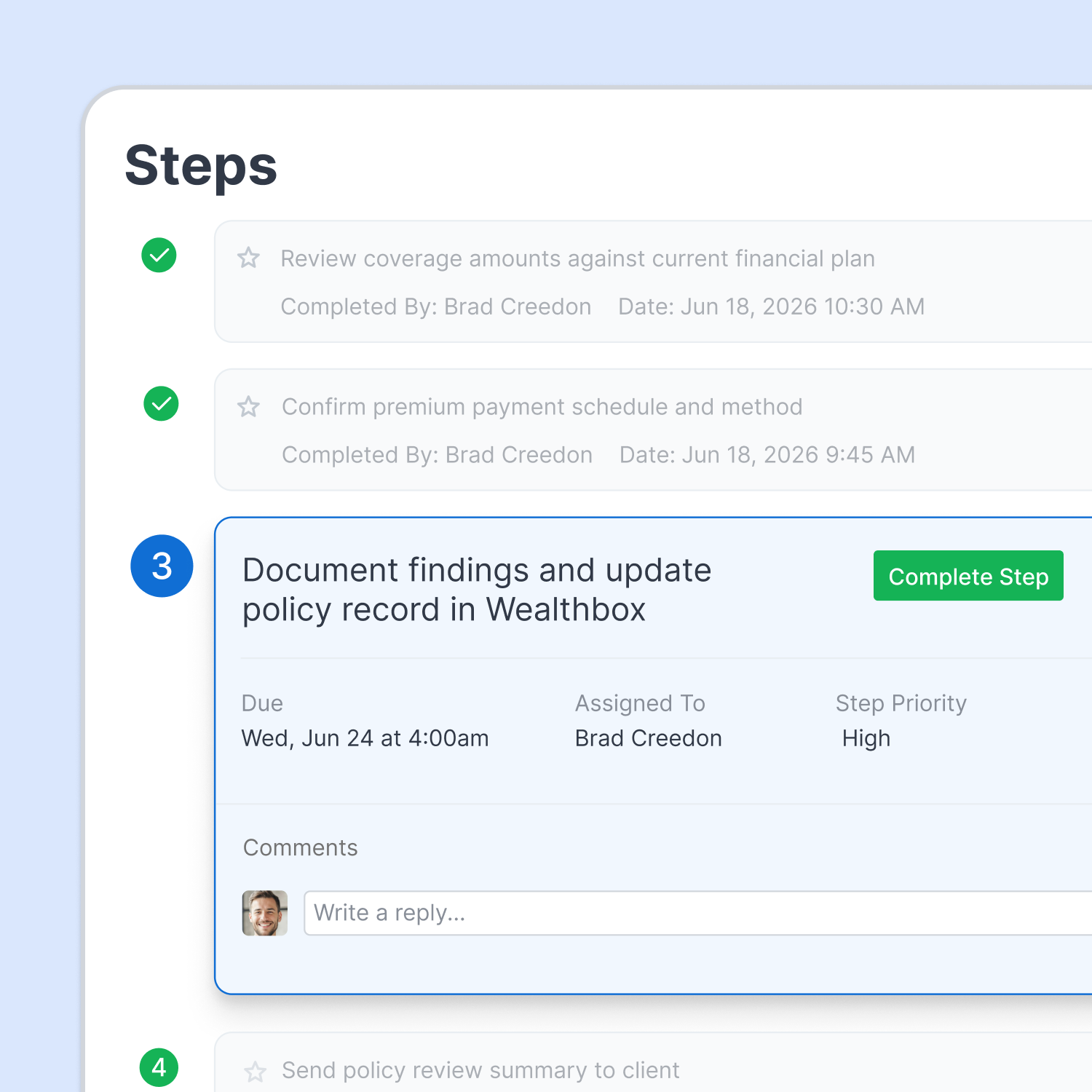This screenshot has width=1092, height=1092.
Task: Click assigned user Brad Creedon in step 3
Action: (x=648, y=738)
